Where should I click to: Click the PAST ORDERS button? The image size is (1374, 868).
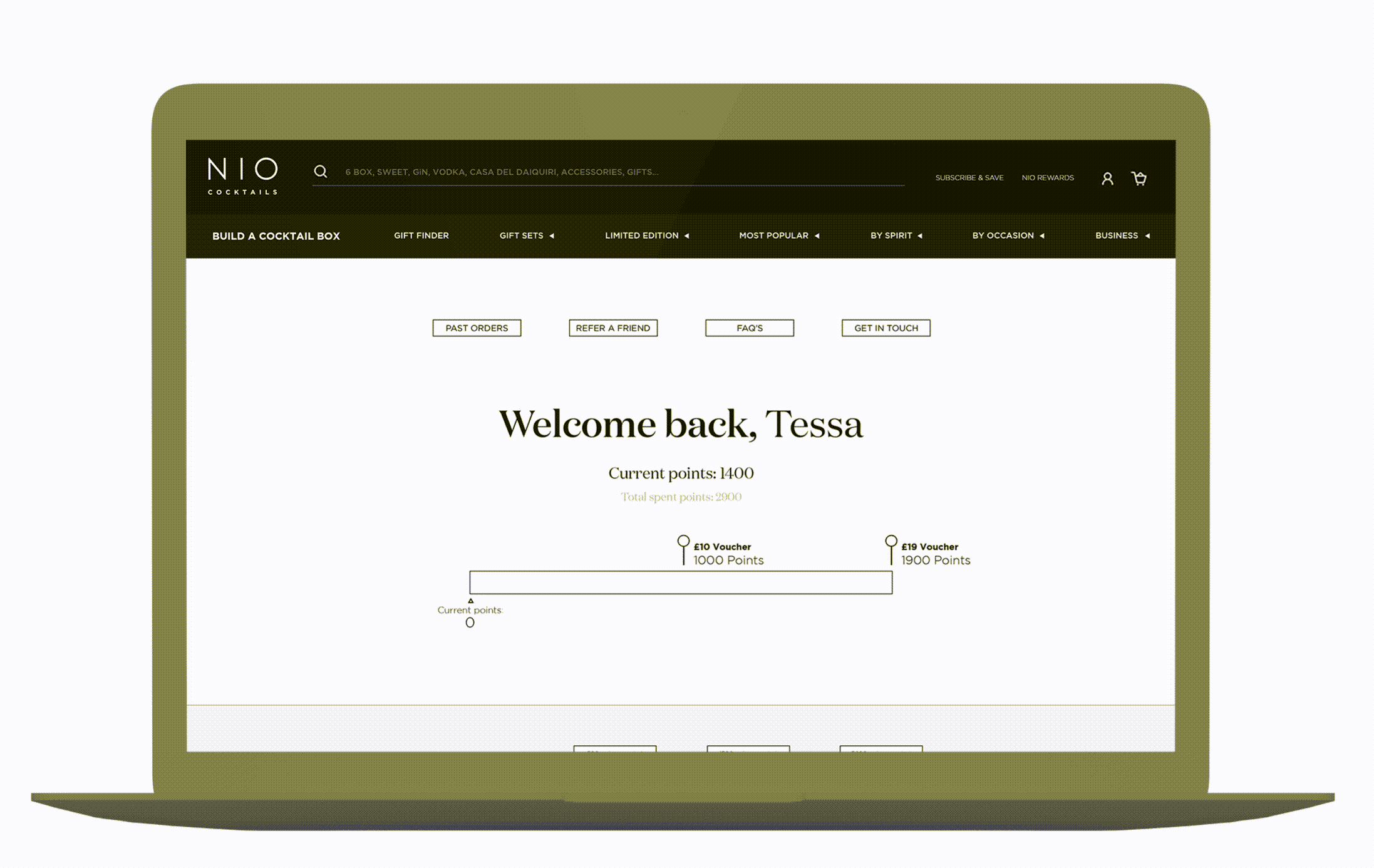[477, 328]
